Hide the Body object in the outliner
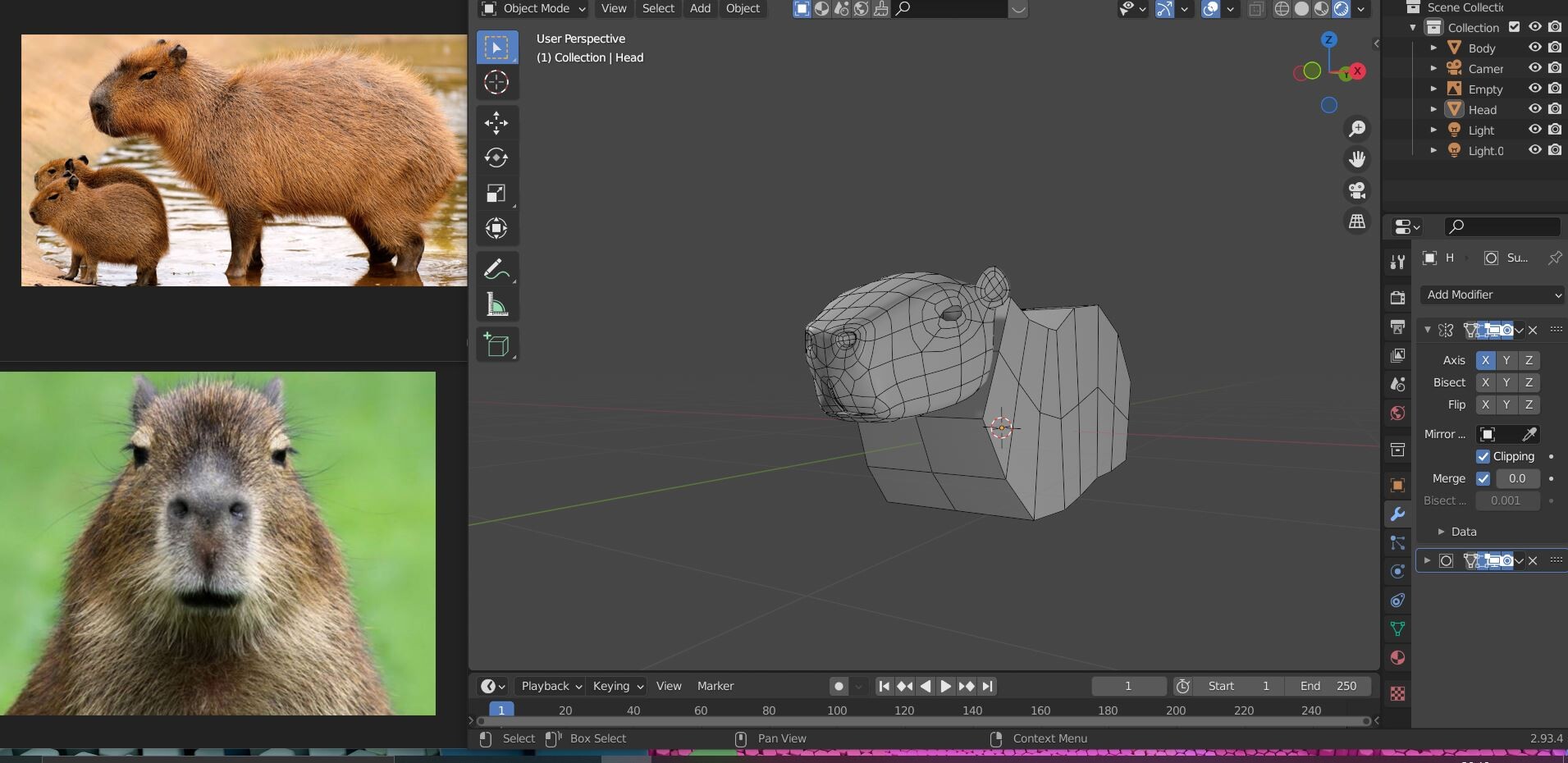 click(x=1534, y=48)
